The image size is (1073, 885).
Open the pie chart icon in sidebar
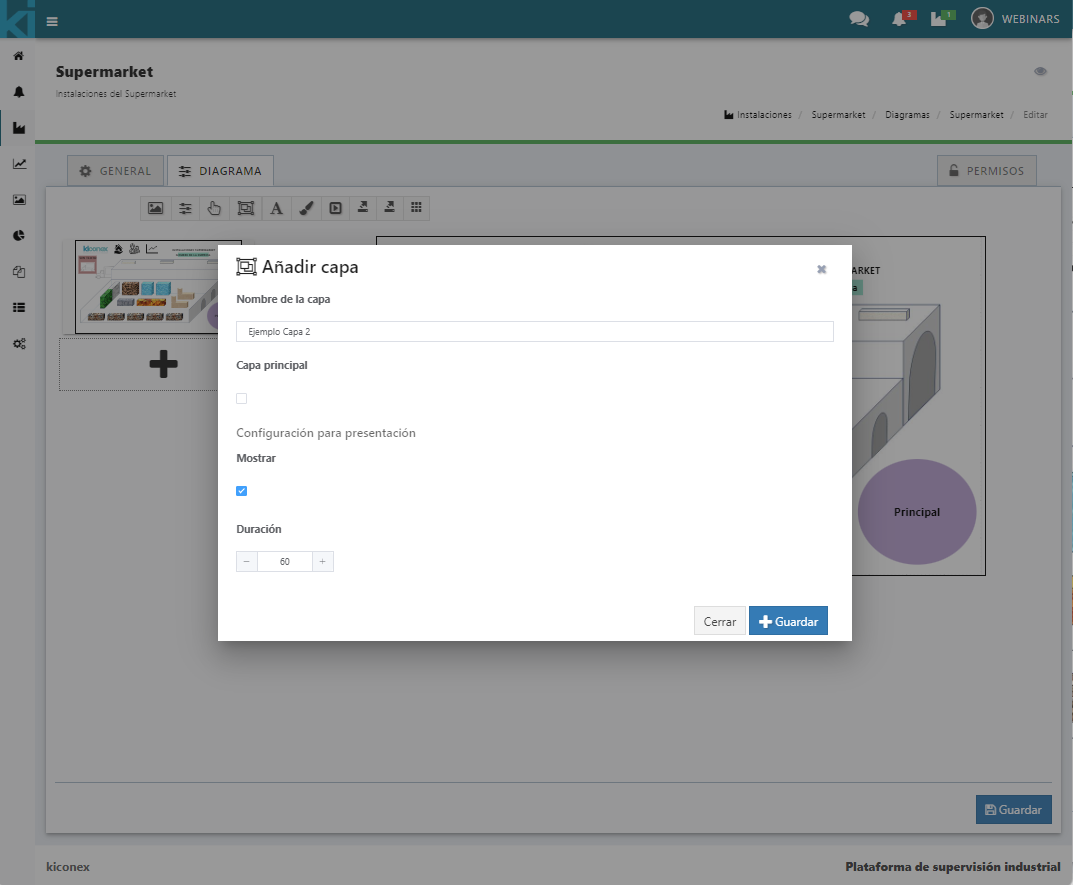pyautogui.click(x=18, y=236)
